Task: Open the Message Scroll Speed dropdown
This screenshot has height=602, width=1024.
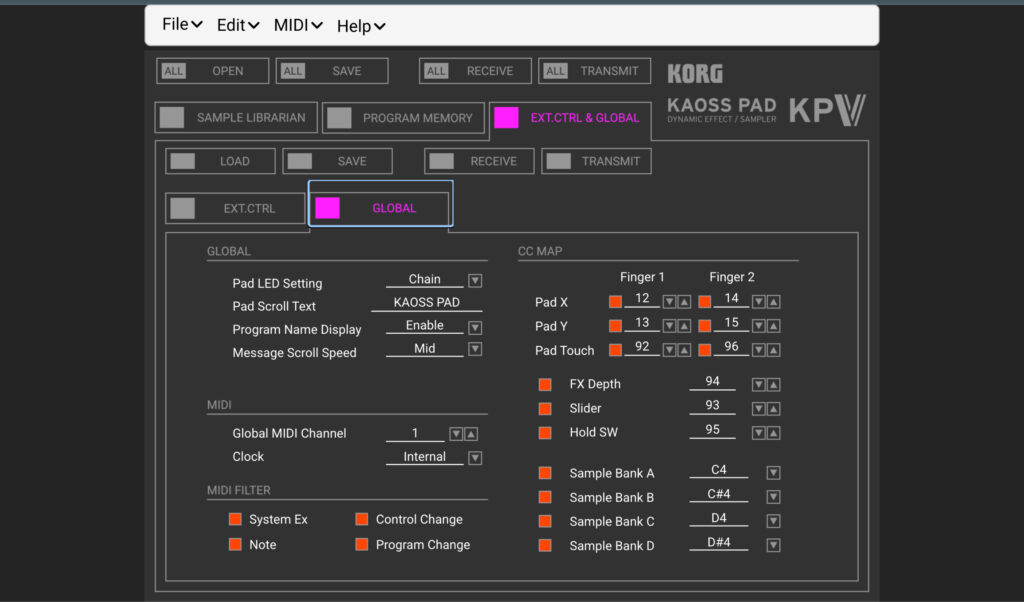Action: click(475, 348)
